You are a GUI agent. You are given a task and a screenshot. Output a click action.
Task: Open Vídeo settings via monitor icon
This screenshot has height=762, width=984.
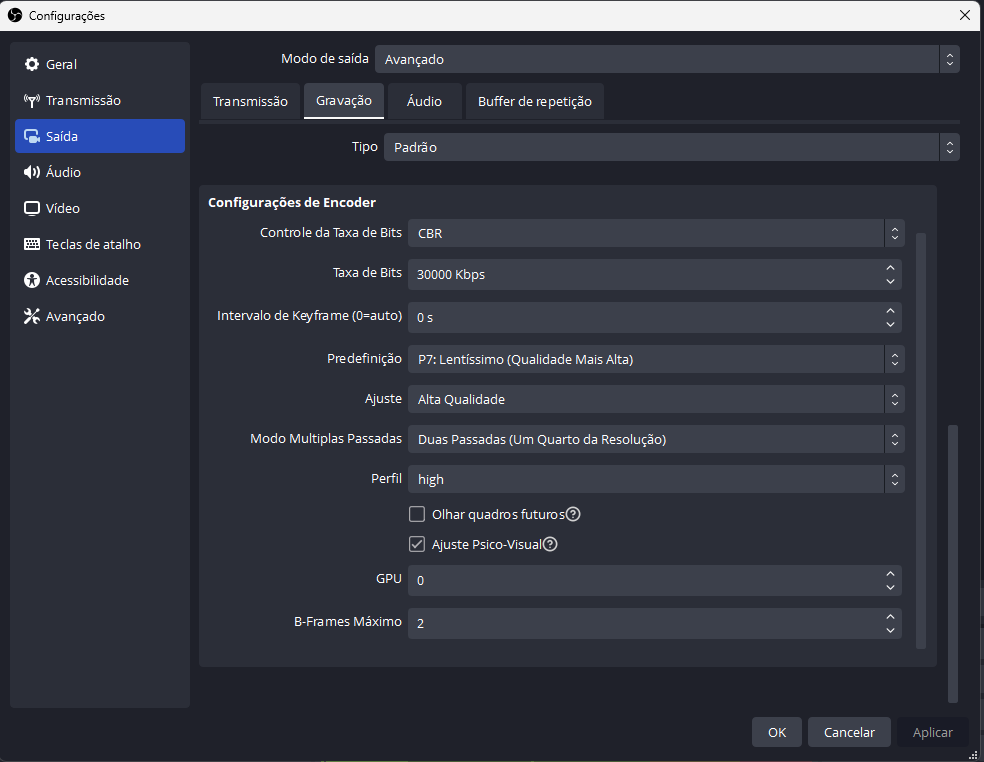click(x=31, y=208)
